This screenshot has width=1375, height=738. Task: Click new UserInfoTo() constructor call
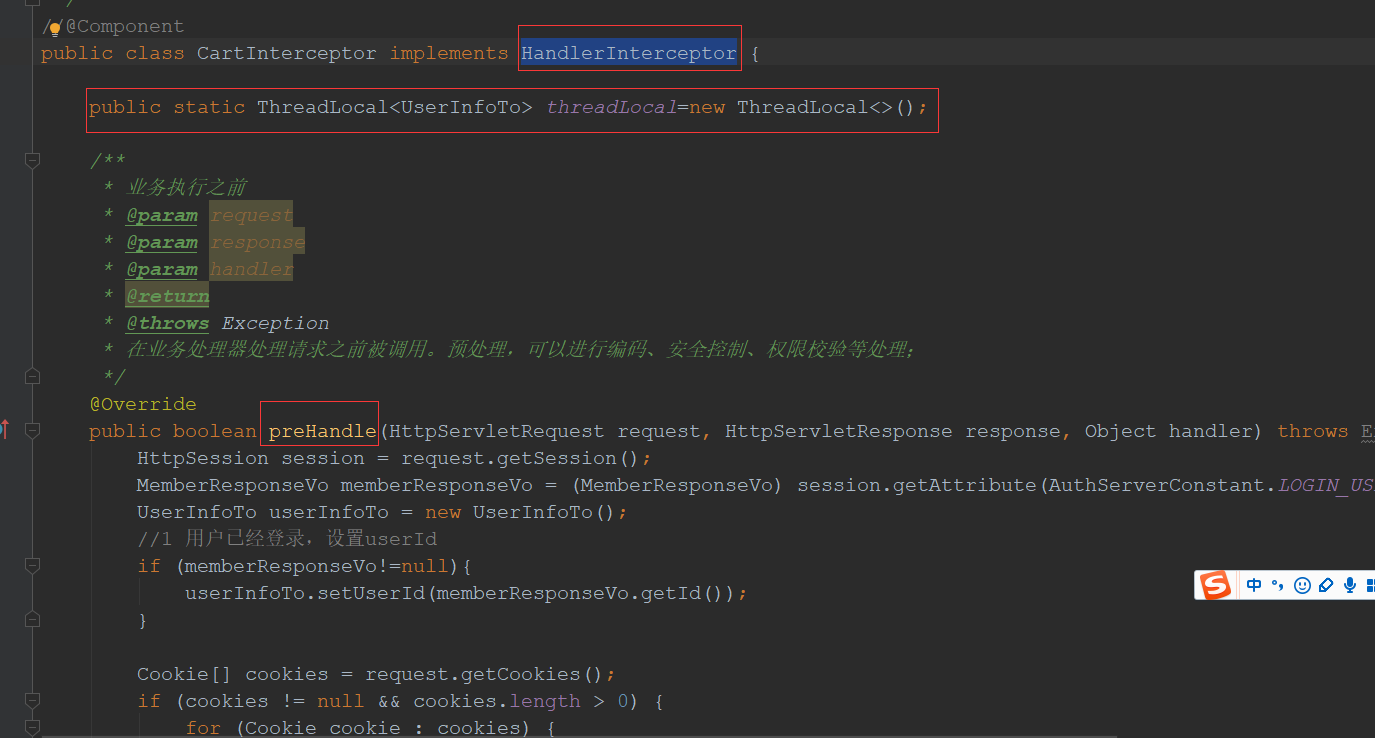coord(521,512)
